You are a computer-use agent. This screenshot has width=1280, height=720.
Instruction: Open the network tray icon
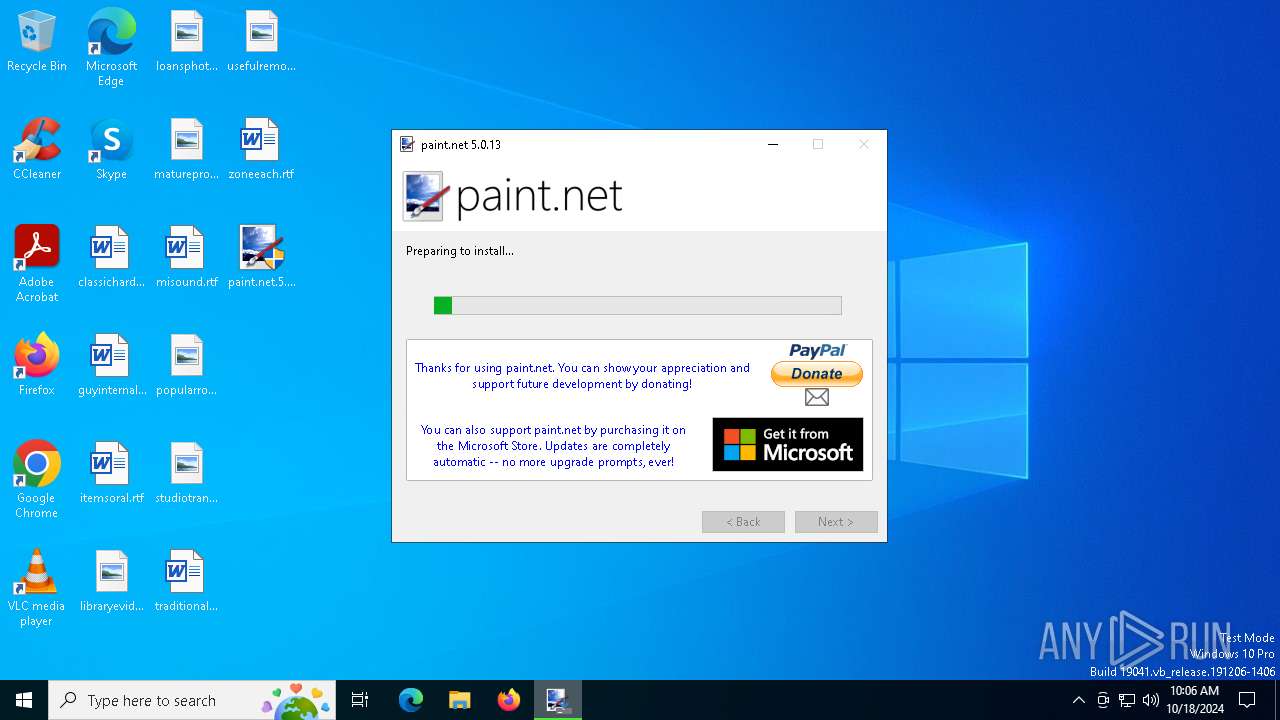point(1127,700)
